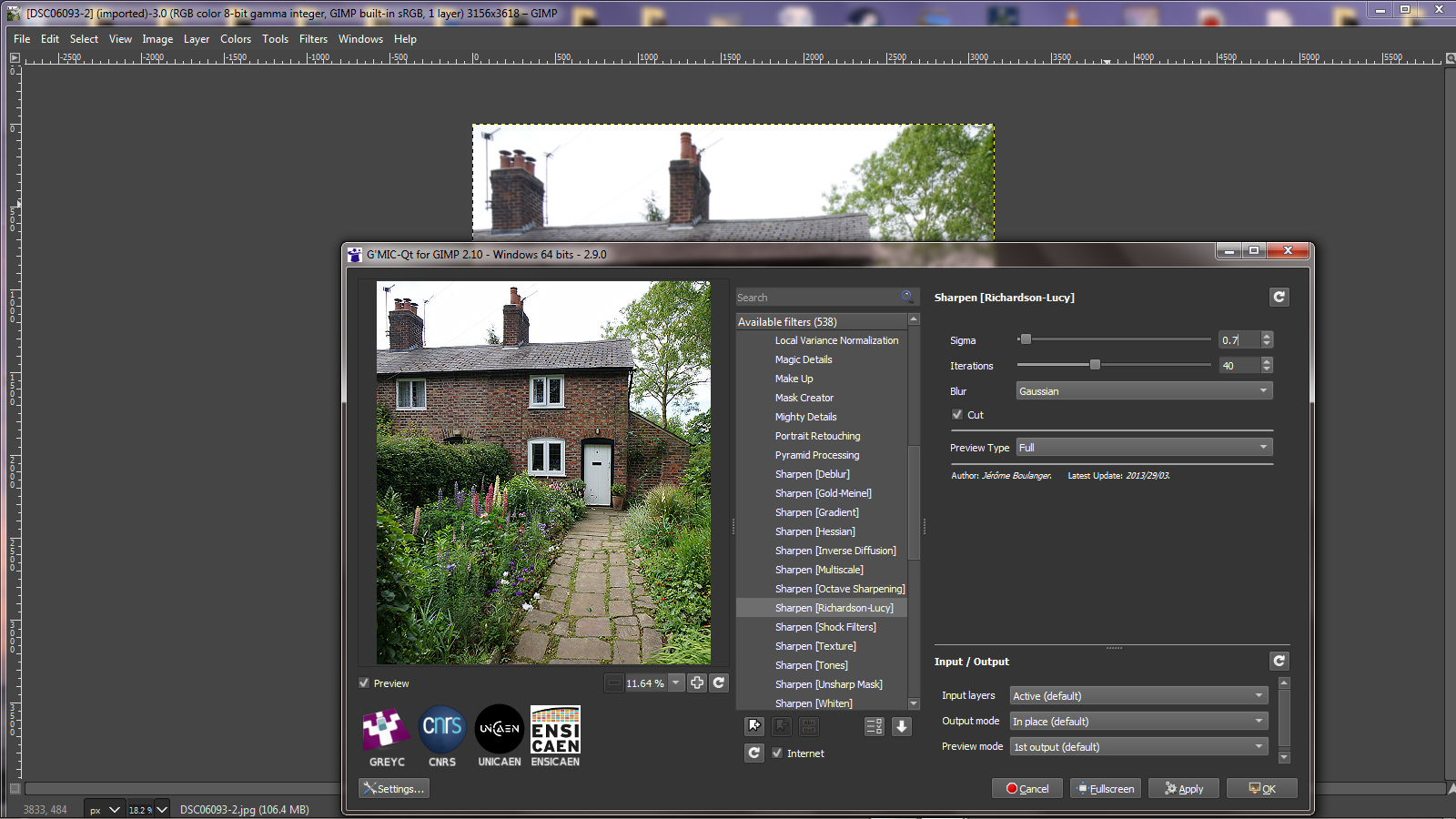Open the Colors menu

pyautogui.click(x=235, y=39)
